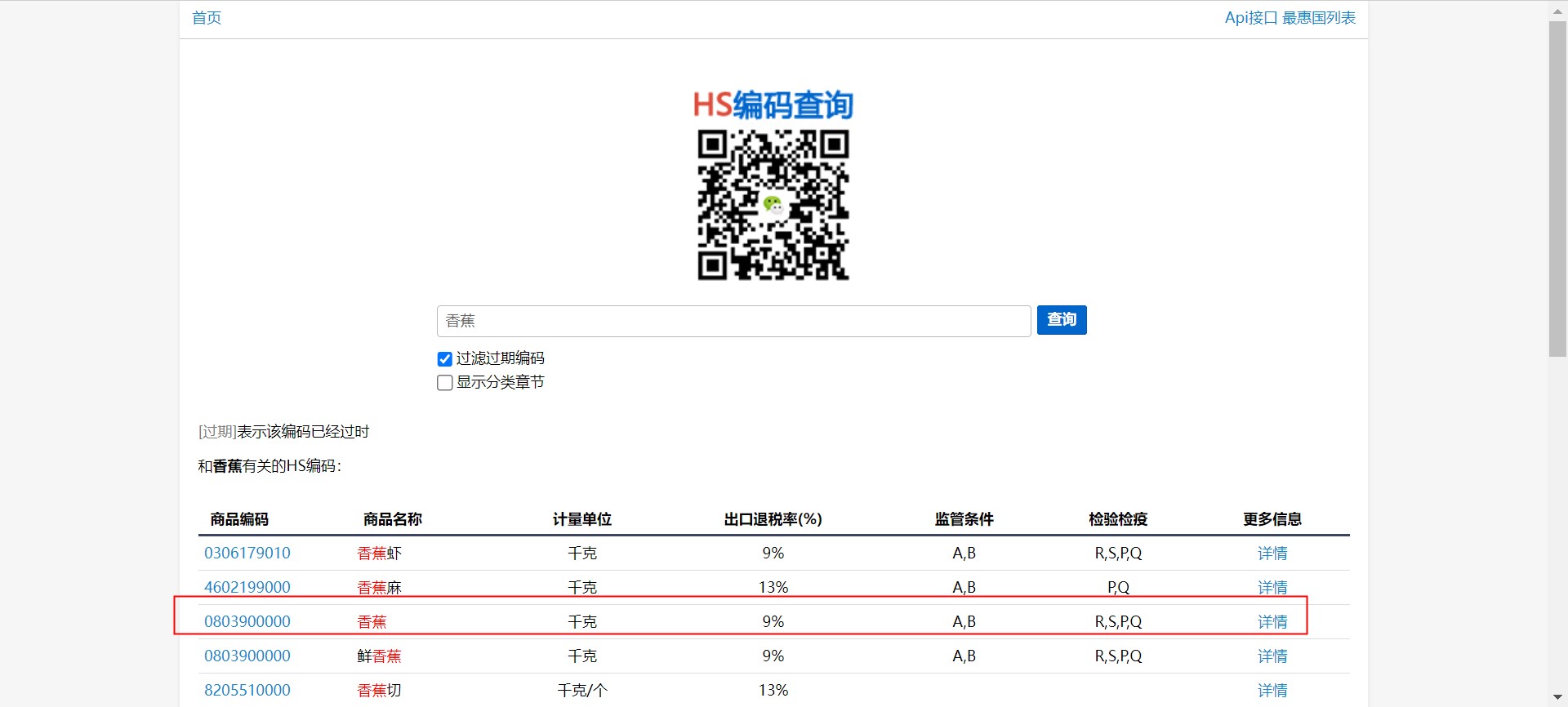The width and height of the screenshot is (1568, 707).
Task: Open the 最惠国列表 link
Action: pos(1319,18)
